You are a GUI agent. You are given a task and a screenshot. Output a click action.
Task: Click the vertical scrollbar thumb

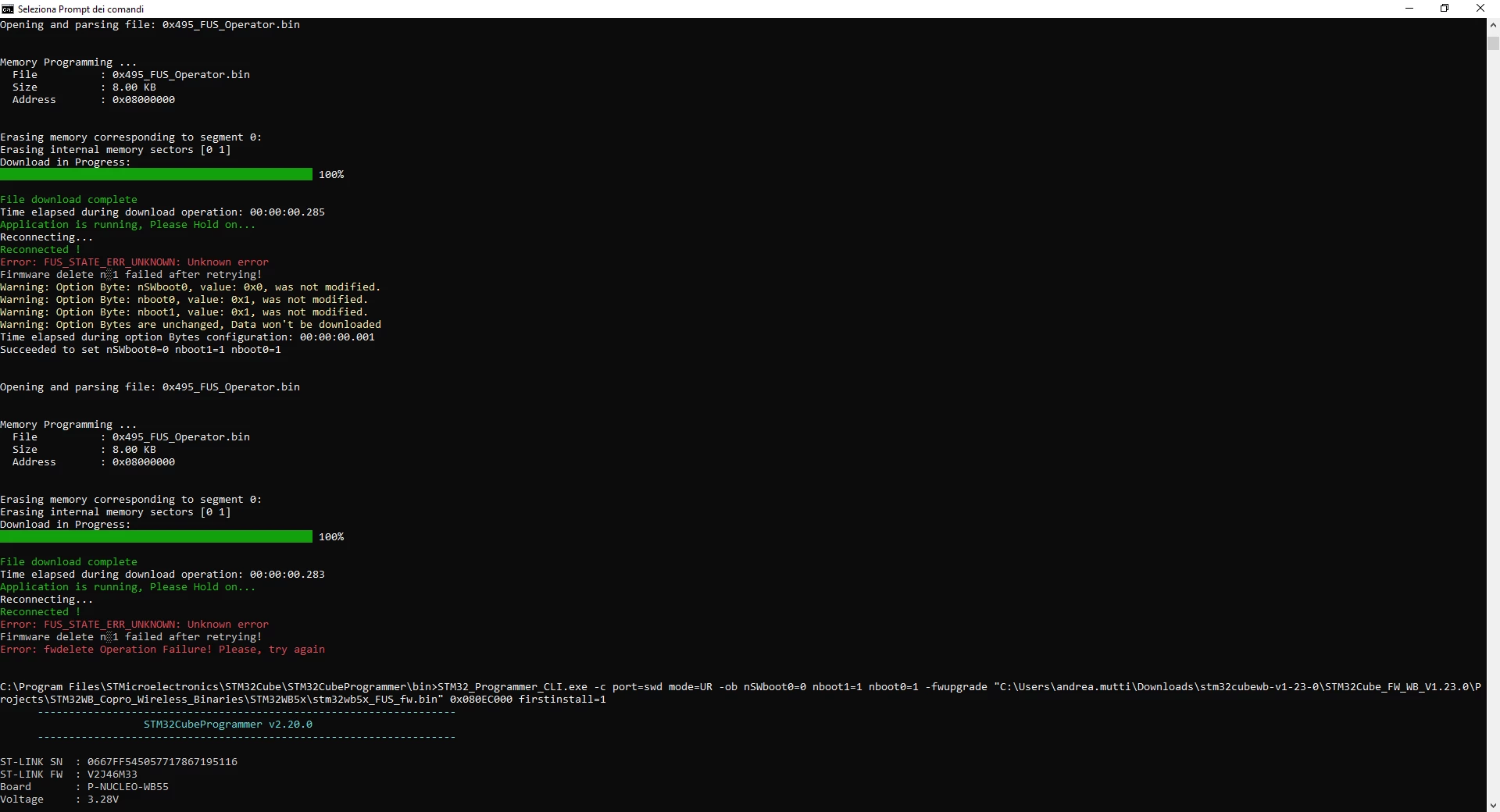(x=1493, y=43)
